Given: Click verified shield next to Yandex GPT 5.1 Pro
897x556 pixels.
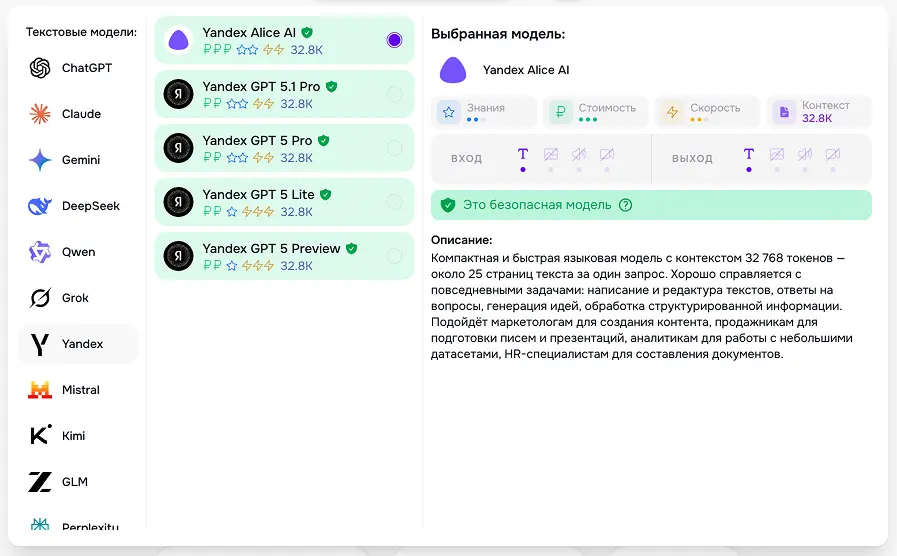Looking at the screenshot, I should coord(331,86).
